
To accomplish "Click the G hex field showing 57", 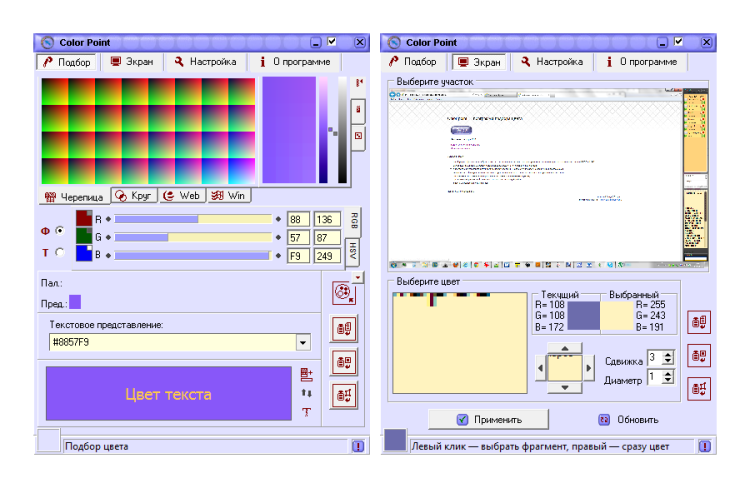I will (x=298, y=238).
